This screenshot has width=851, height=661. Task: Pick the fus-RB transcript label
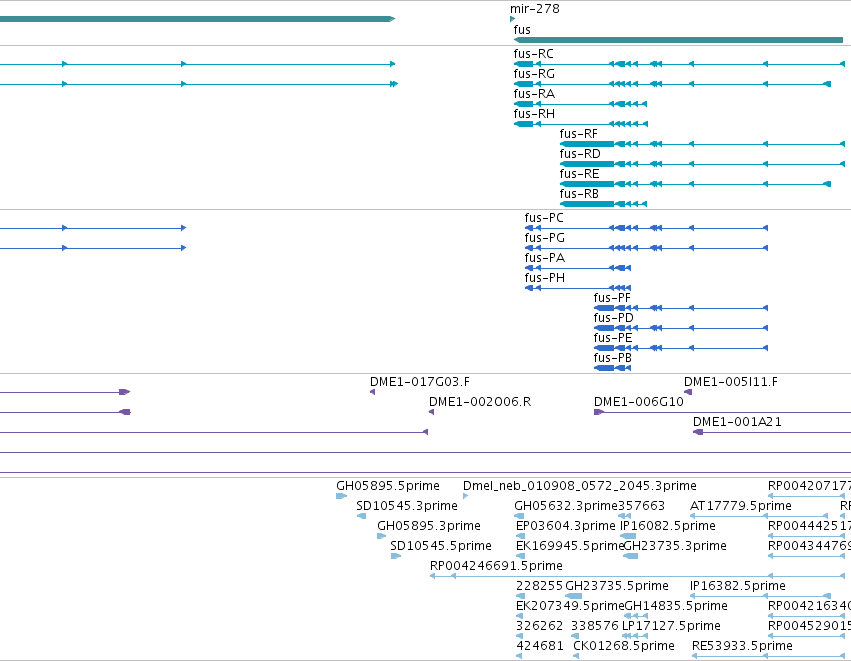click(579, 194)
